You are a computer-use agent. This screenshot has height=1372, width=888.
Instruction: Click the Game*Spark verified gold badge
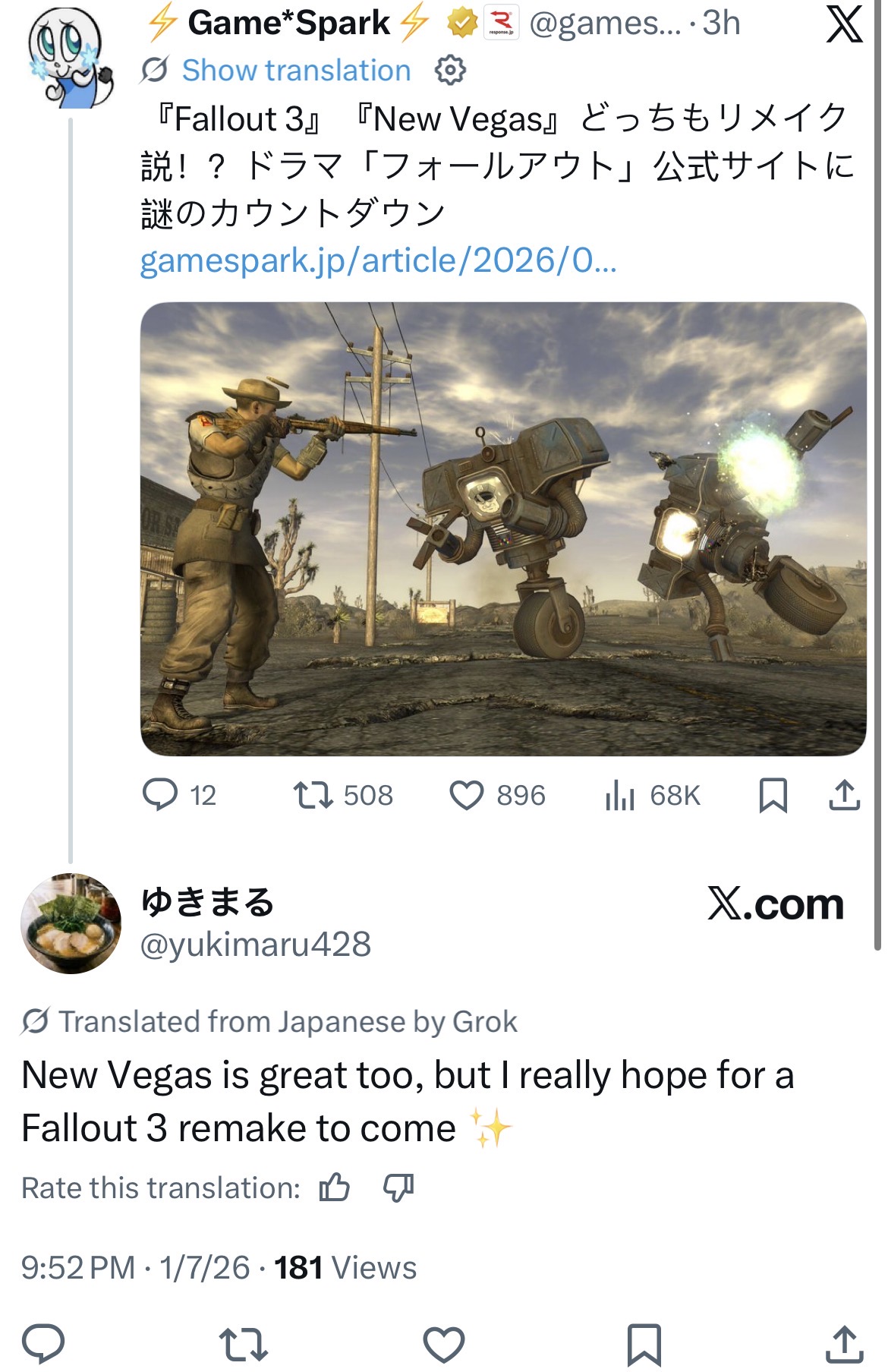pos(461,24)
